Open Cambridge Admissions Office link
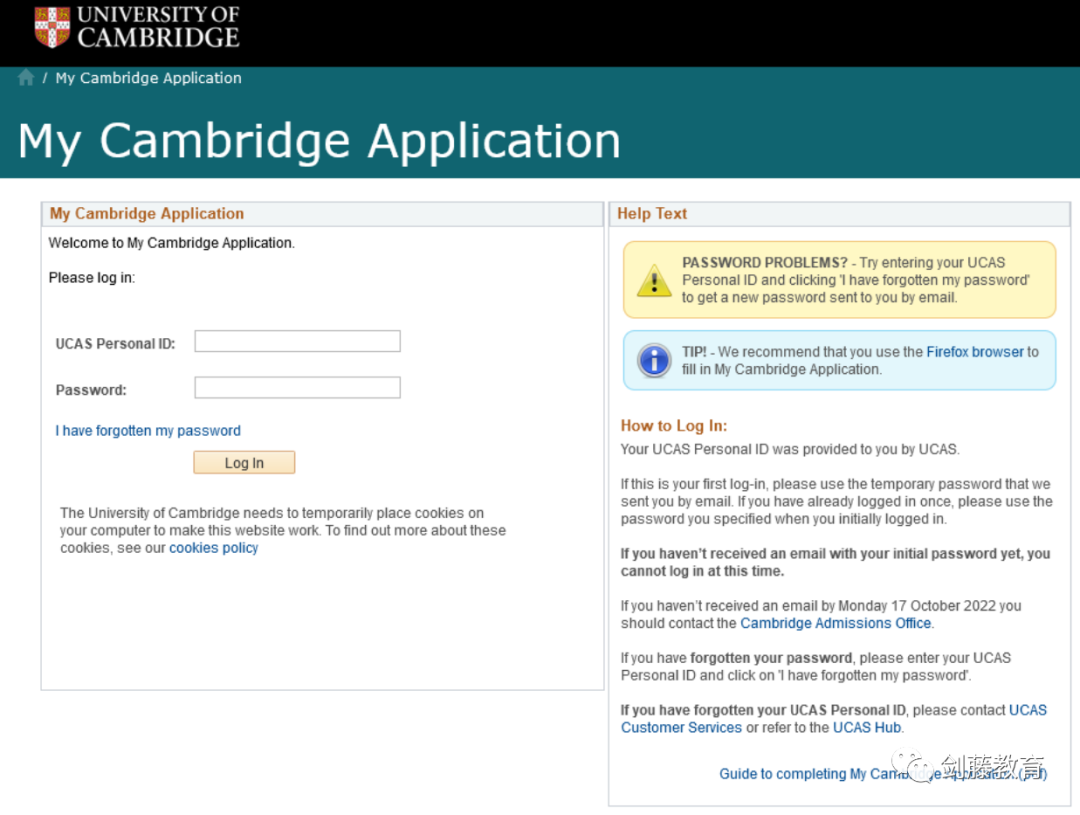Screen dimensions: 1080x815 click(835, 623)
